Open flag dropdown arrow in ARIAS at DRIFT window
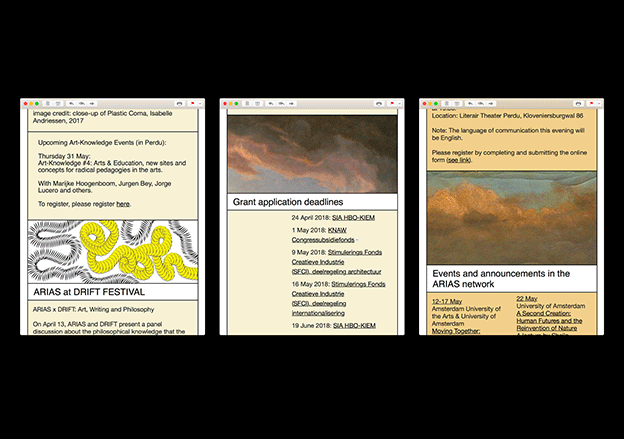624x439 pixels. coord(200,103)
